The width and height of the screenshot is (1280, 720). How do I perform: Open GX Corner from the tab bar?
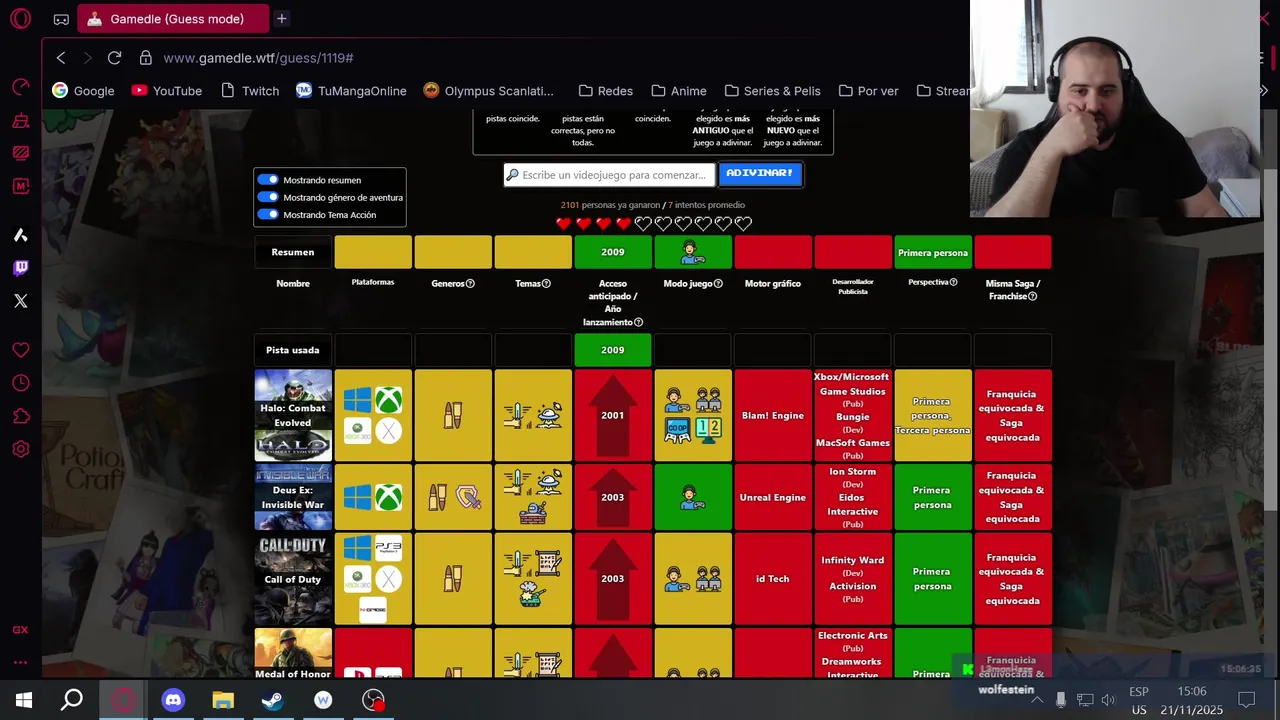coord(61,19)
